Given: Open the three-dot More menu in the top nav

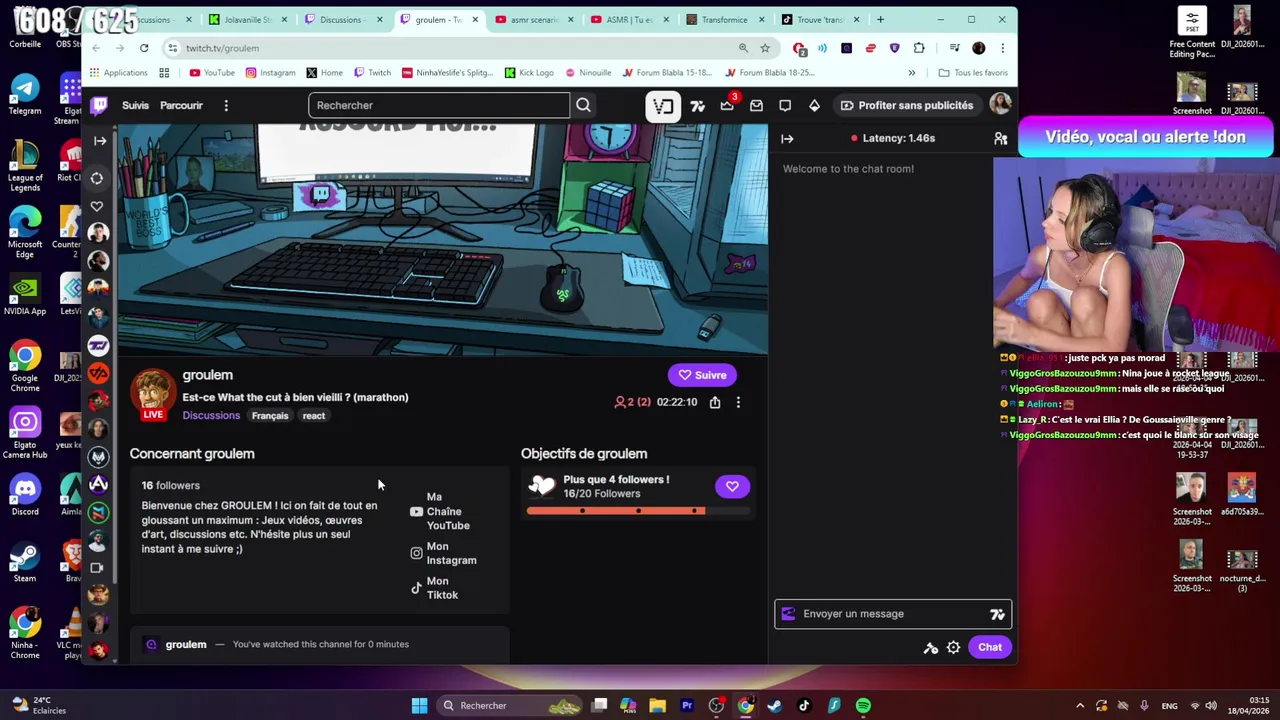Looking at the screenshot, I should [226, 105].
